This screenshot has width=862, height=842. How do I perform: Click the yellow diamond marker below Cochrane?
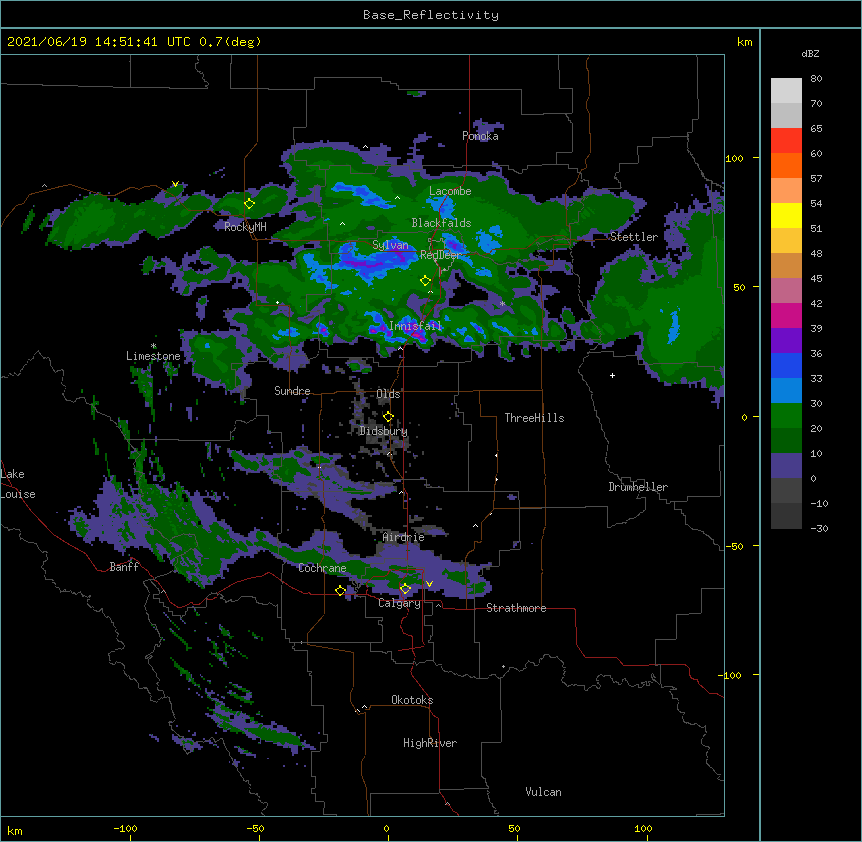[x=340, y=590]
